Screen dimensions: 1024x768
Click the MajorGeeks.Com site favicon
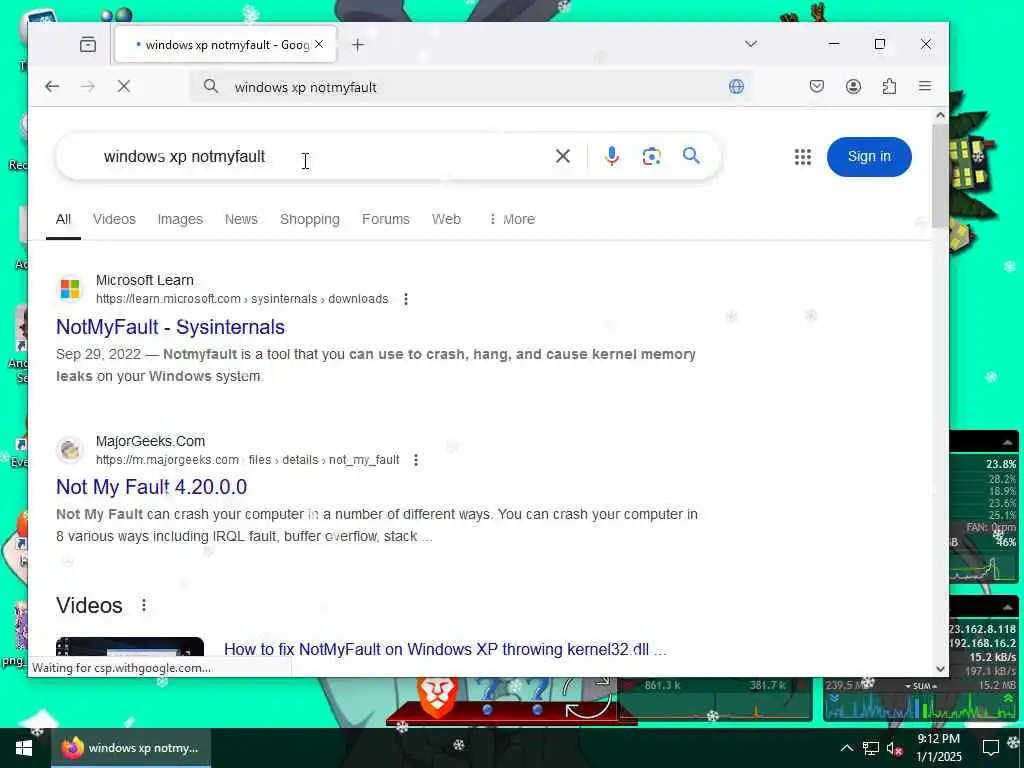[70, 449]
